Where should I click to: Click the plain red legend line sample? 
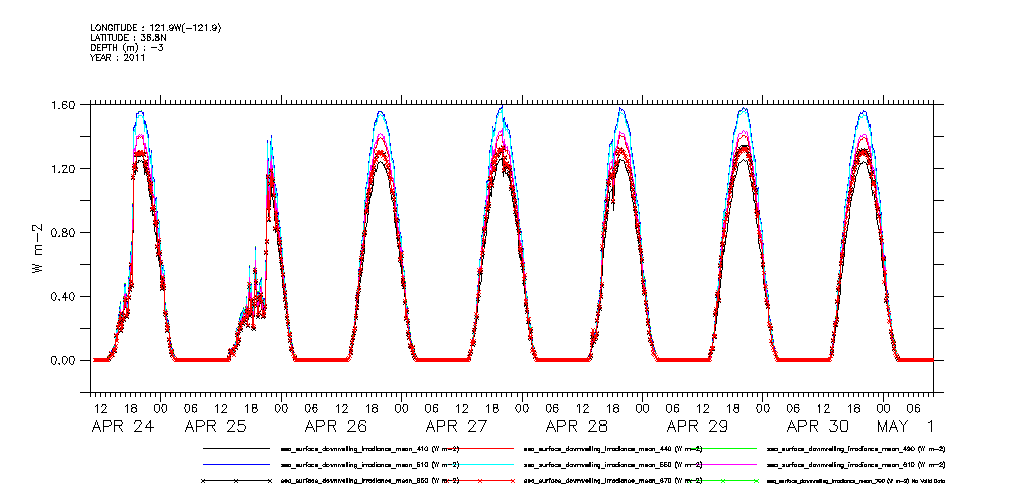tap(479, 448)
